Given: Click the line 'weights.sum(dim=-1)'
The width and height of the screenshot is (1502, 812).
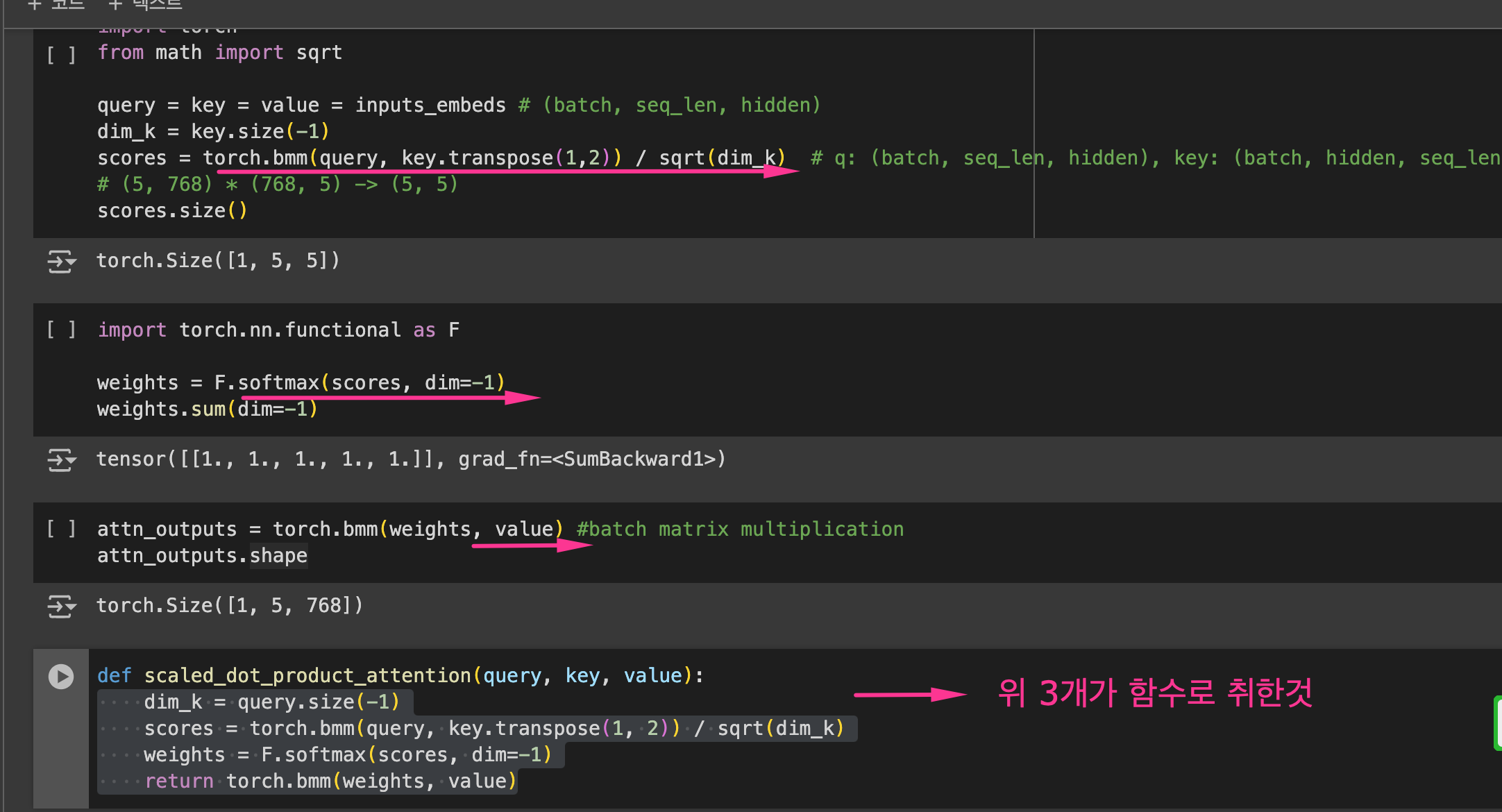Looking at the screenshot, I should coord(208,409).
